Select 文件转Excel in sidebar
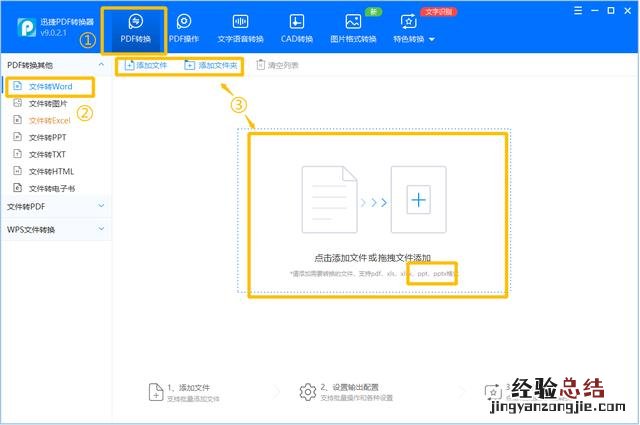The height and width of the screenshot is (425, 640). click(x=49, y=120)
